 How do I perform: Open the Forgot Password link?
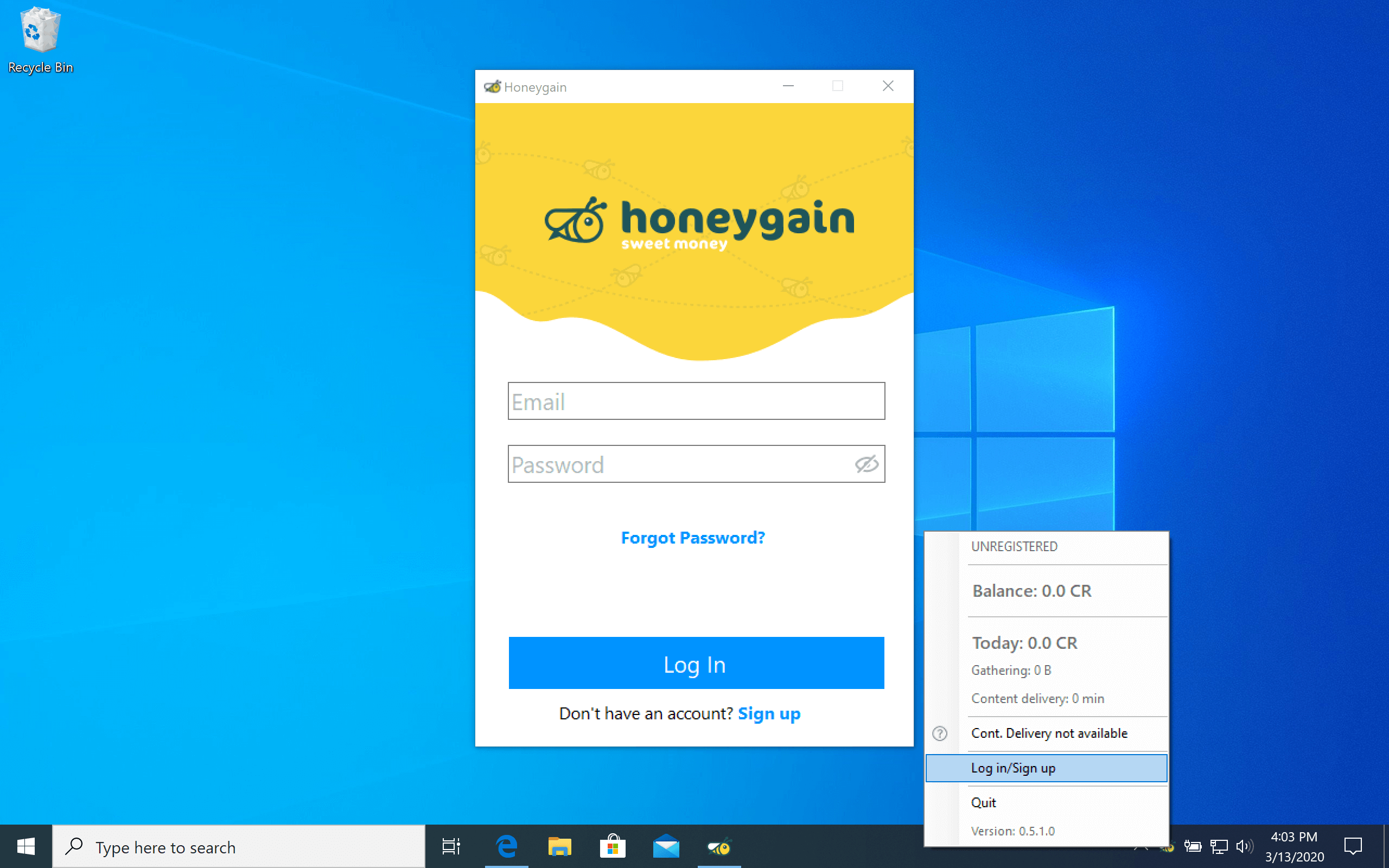(693, 538)
